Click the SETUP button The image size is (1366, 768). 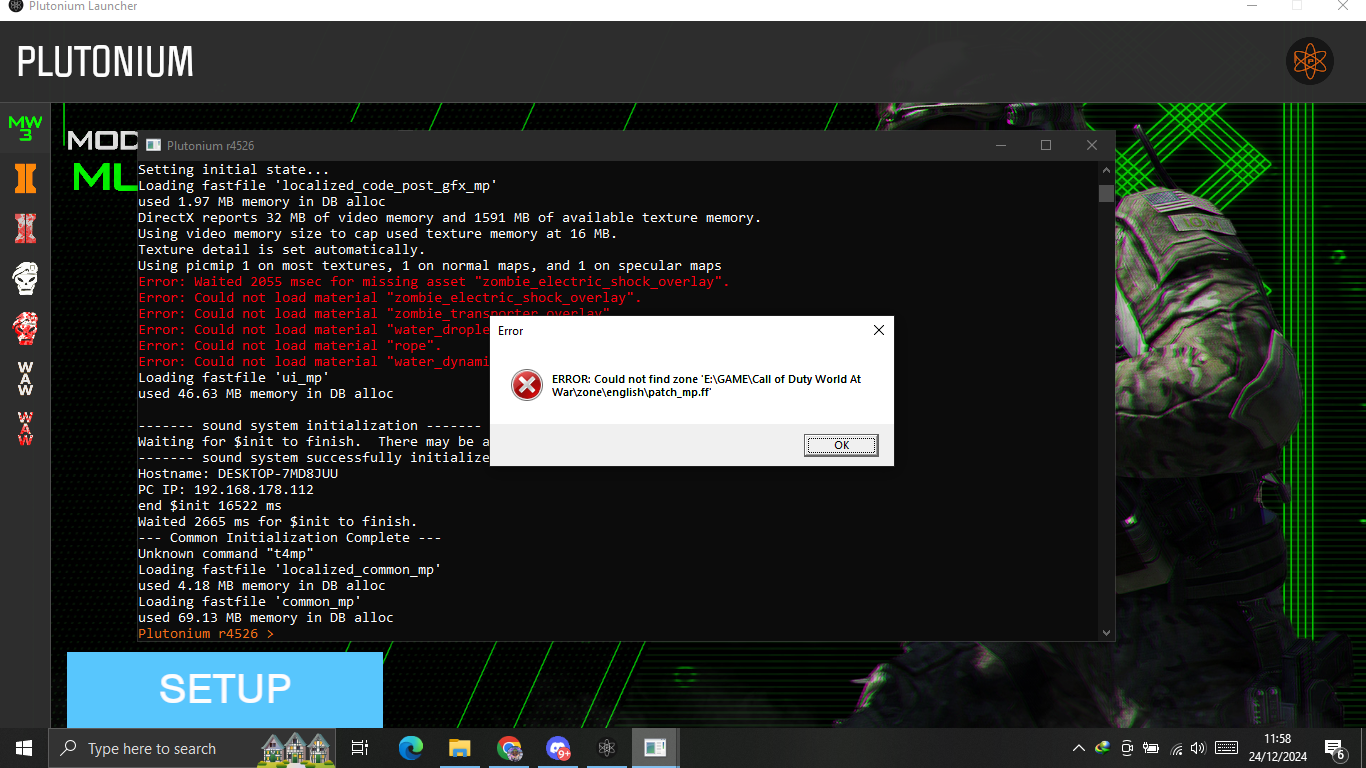point(225,690)
